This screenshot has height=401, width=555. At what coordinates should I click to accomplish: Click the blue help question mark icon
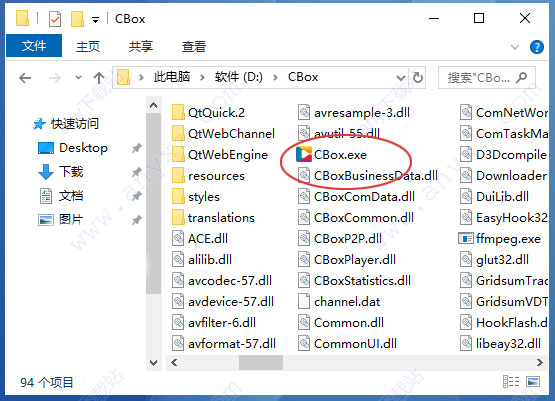point(537,47)
